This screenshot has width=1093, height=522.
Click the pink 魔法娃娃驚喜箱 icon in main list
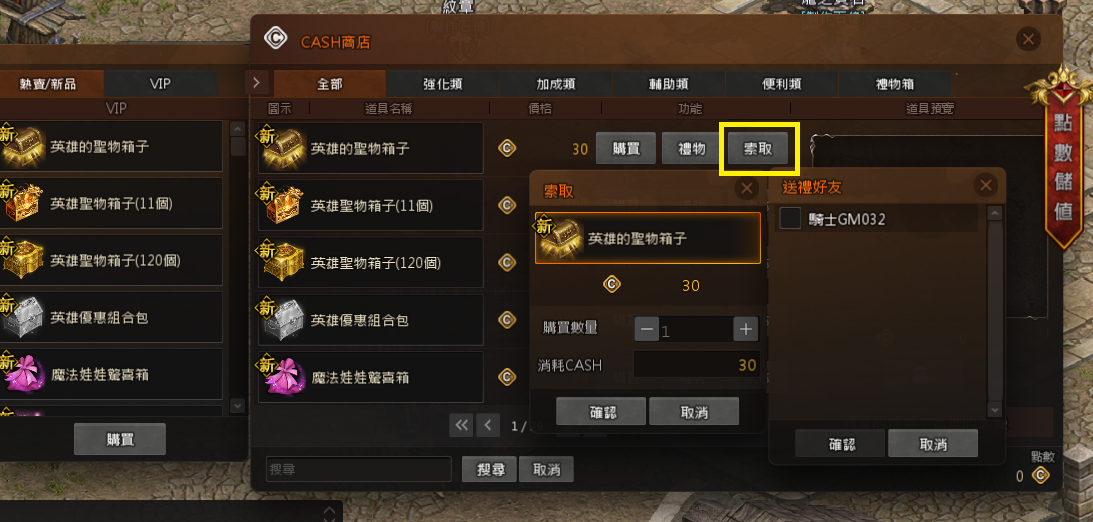(x=282, y=376)
